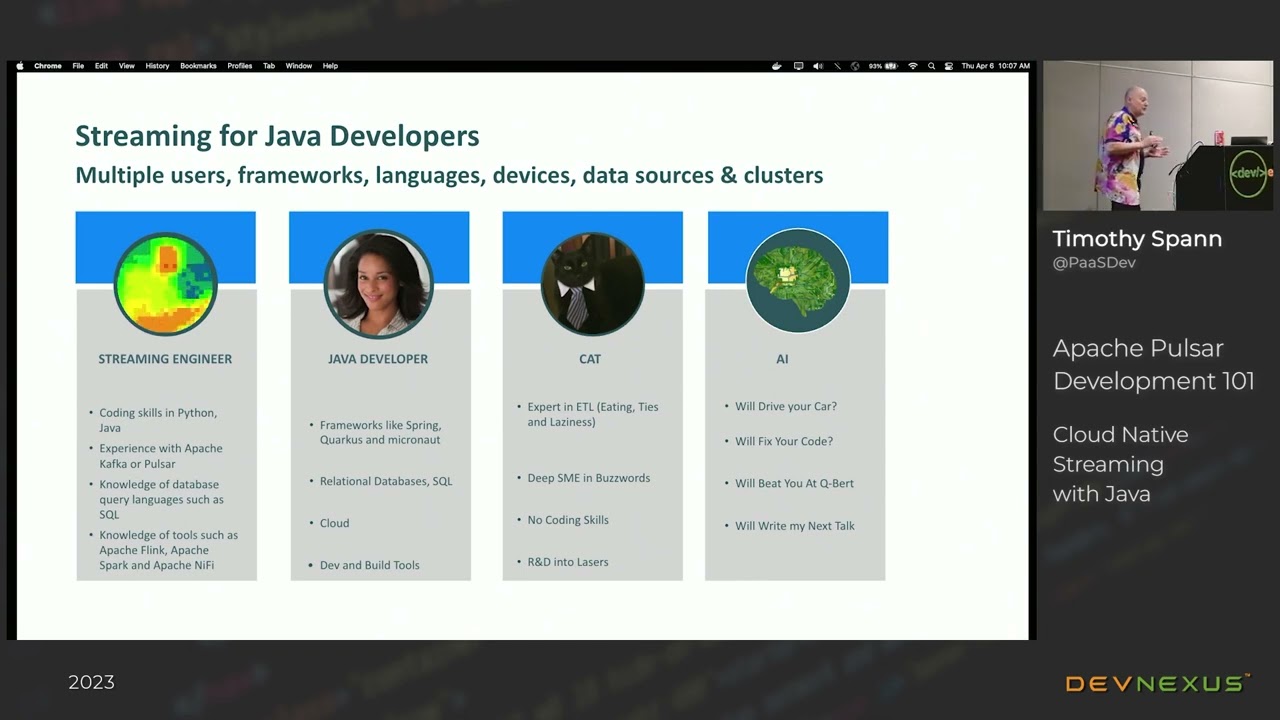The image size is (1280, 720).
Task: Click the Thu Apr 6 10:07 AM clock
Action: click(995, 66)
